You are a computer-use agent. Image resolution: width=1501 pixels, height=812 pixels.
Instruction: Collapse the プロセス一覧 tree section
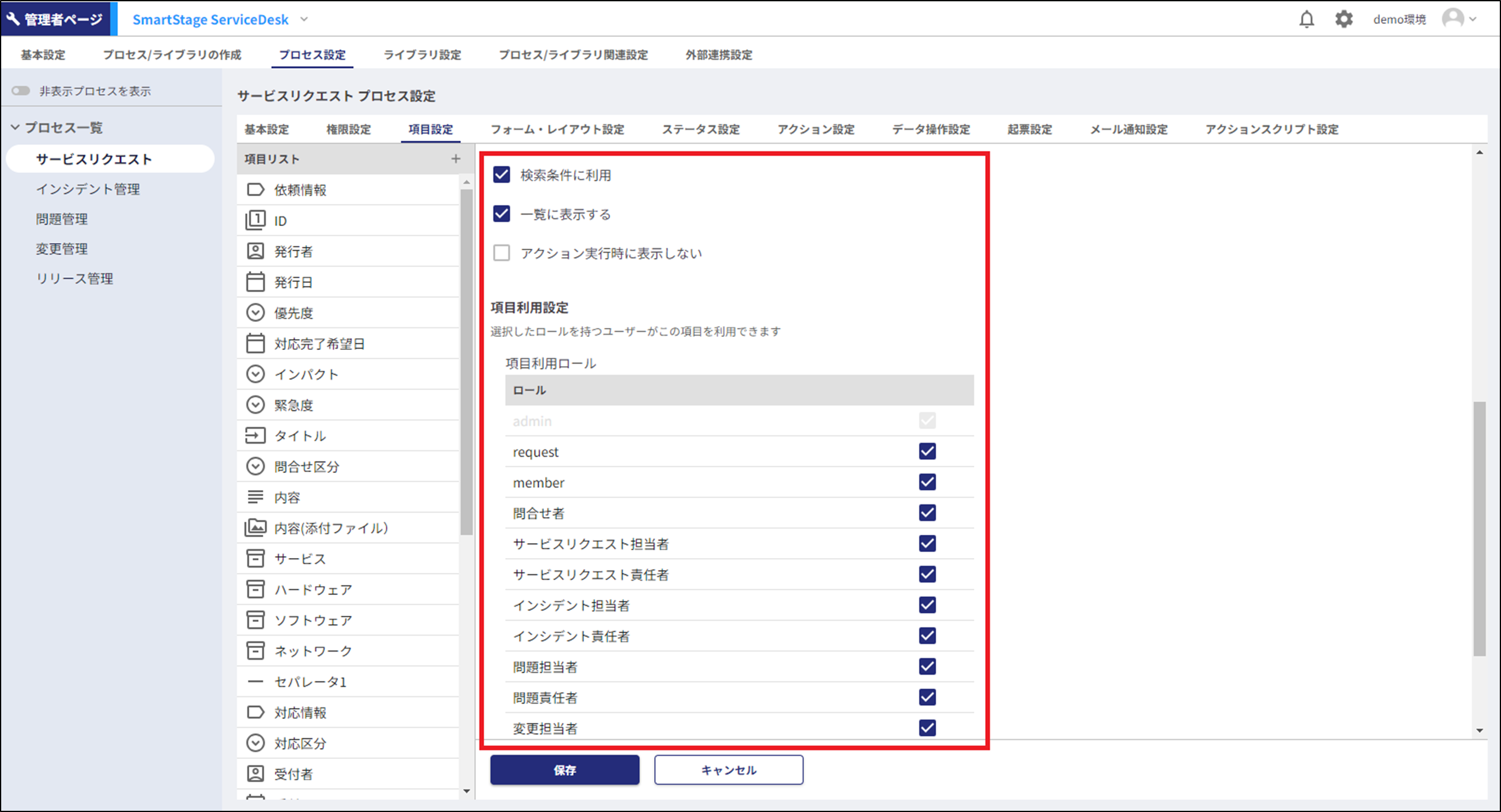click(16, 128)
